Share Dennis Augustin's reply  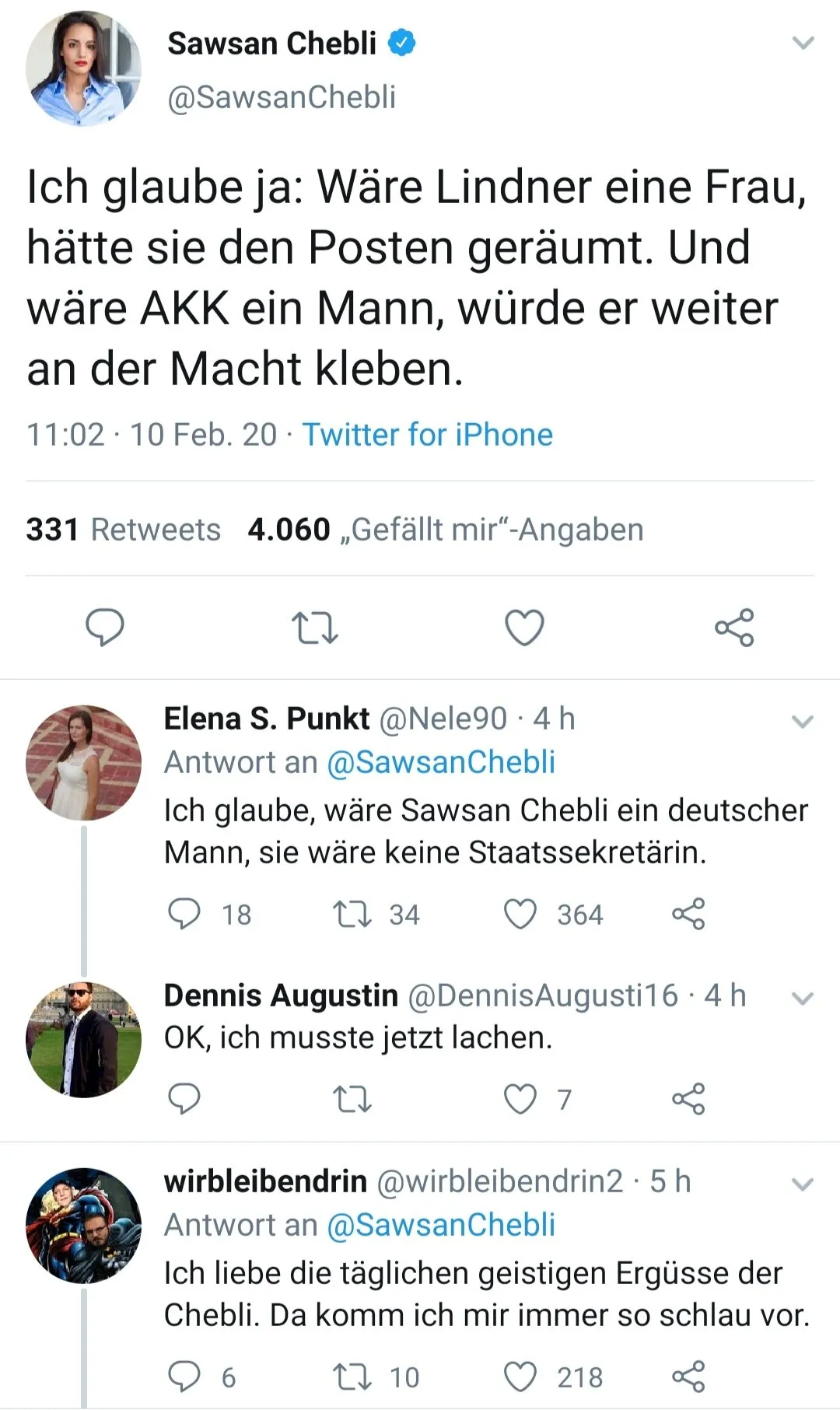688,1099
